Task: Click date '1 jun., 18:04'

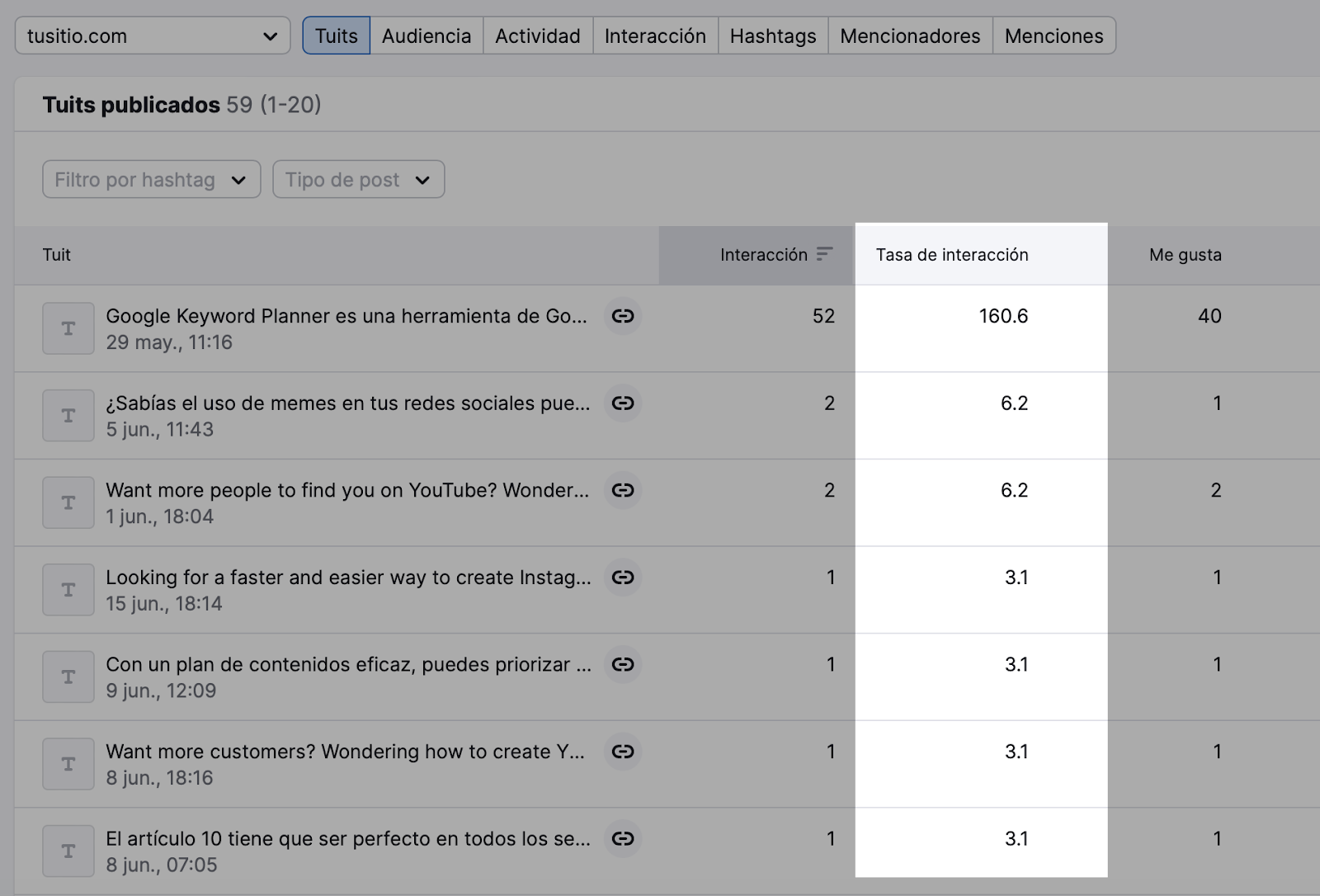Action: (x=159, y=516)
